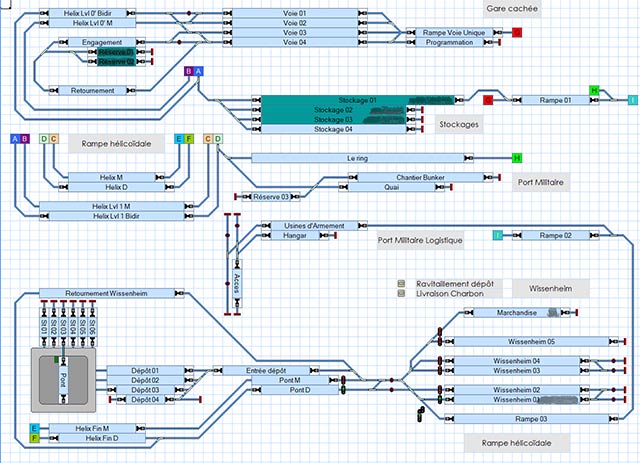Click the E connector beside Helix Fin M
The width and height of the screenshot is (640, 463).
tap(35, 429)
